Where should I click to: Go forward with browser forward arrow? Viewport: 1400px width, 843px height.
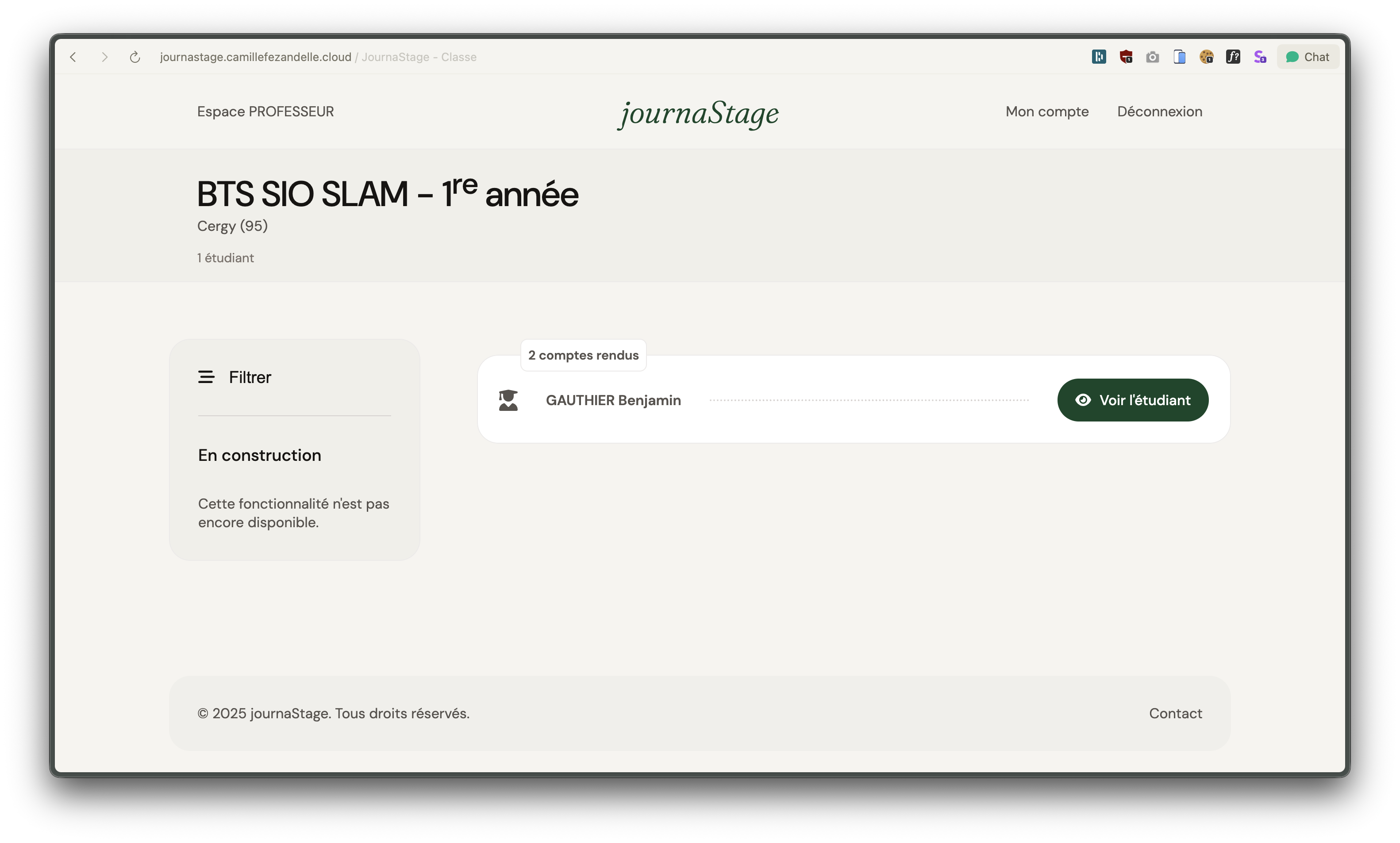104,57
